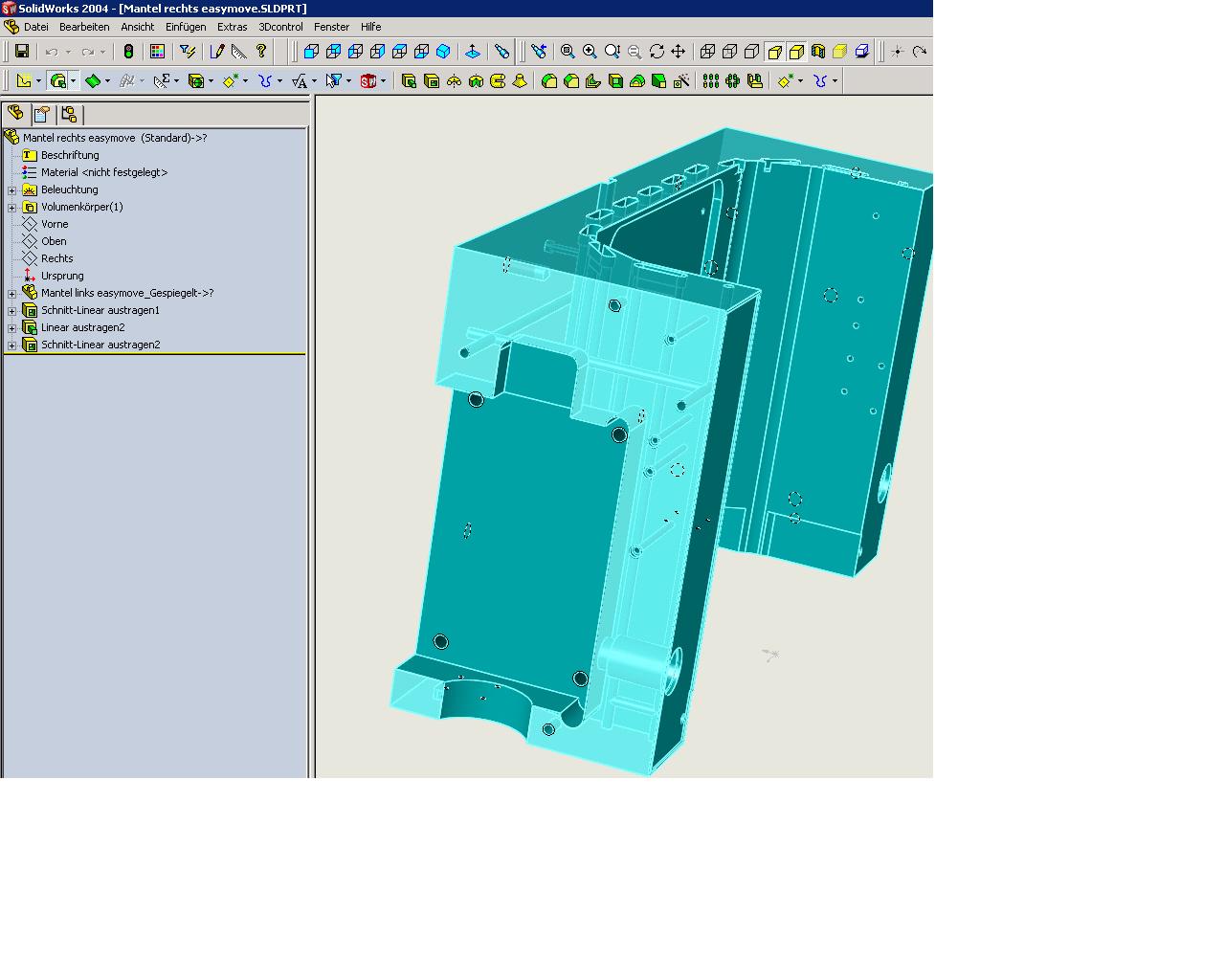Click the Mirror feature icon
1225x980 pixels.
tap(755, 81)
